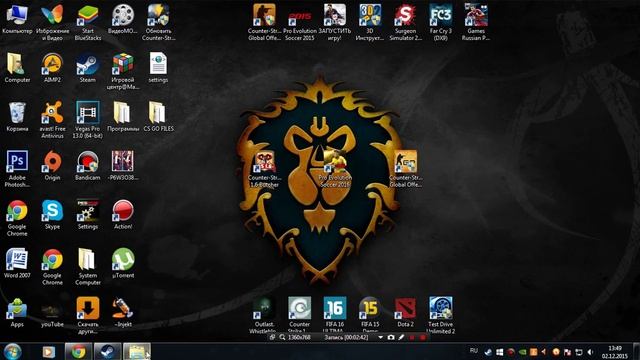This screenshot has height=360, width=640.
Task: Switch to Steam on the taskbar
Action: coord(107,351)
